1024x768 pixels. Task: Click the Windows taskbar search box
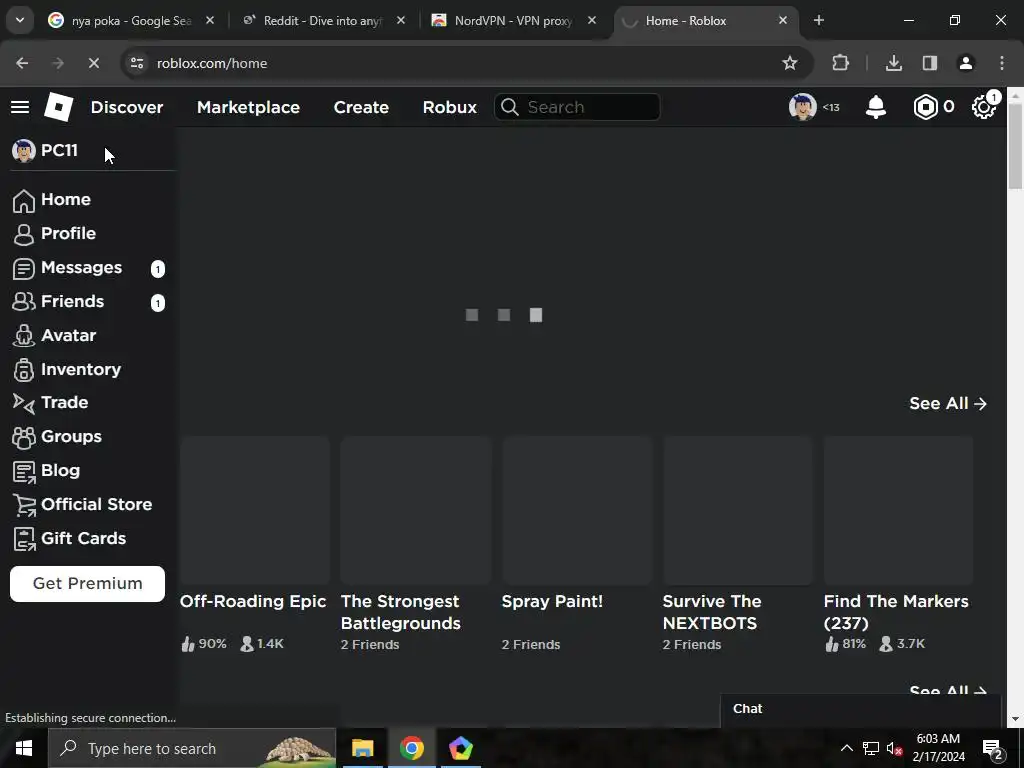192,748
